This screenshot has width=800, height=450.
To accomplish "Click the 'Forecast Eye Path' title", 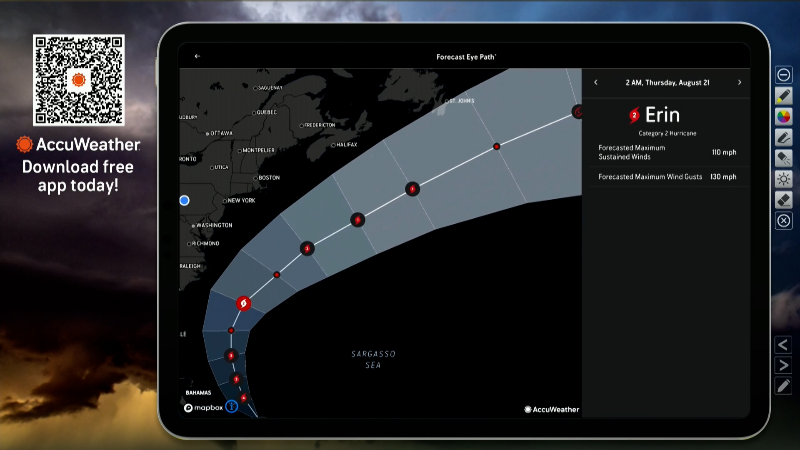I will coord(466,57).
